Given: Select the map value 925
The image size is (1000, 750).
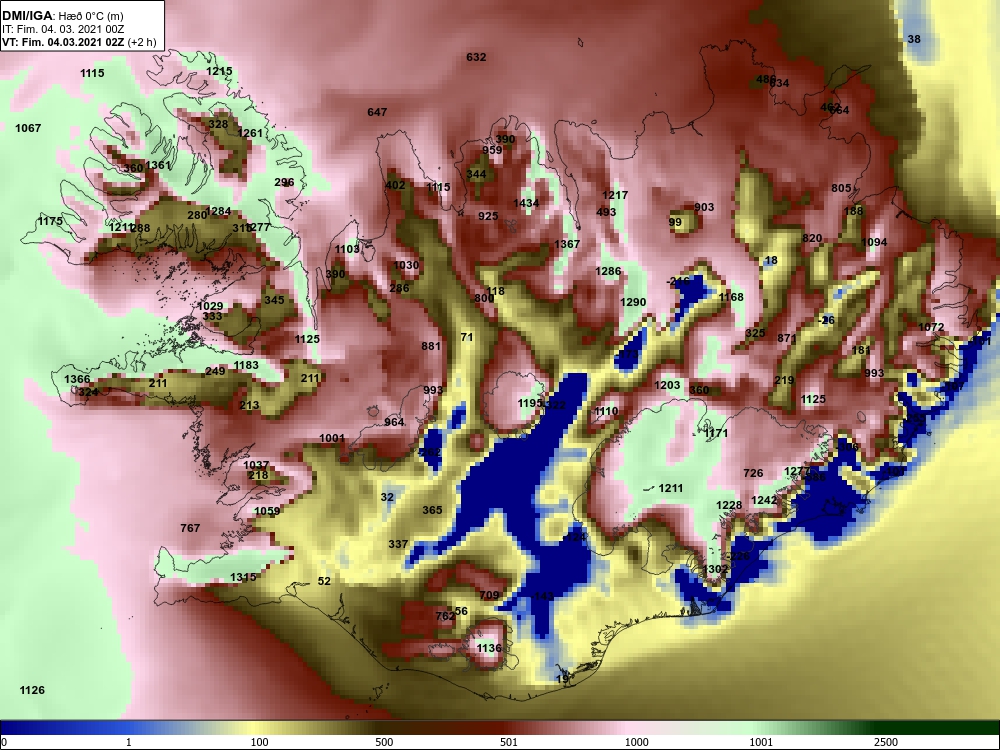Looking at the screenshot, I should pyautogui.click(x=488, y=216).
